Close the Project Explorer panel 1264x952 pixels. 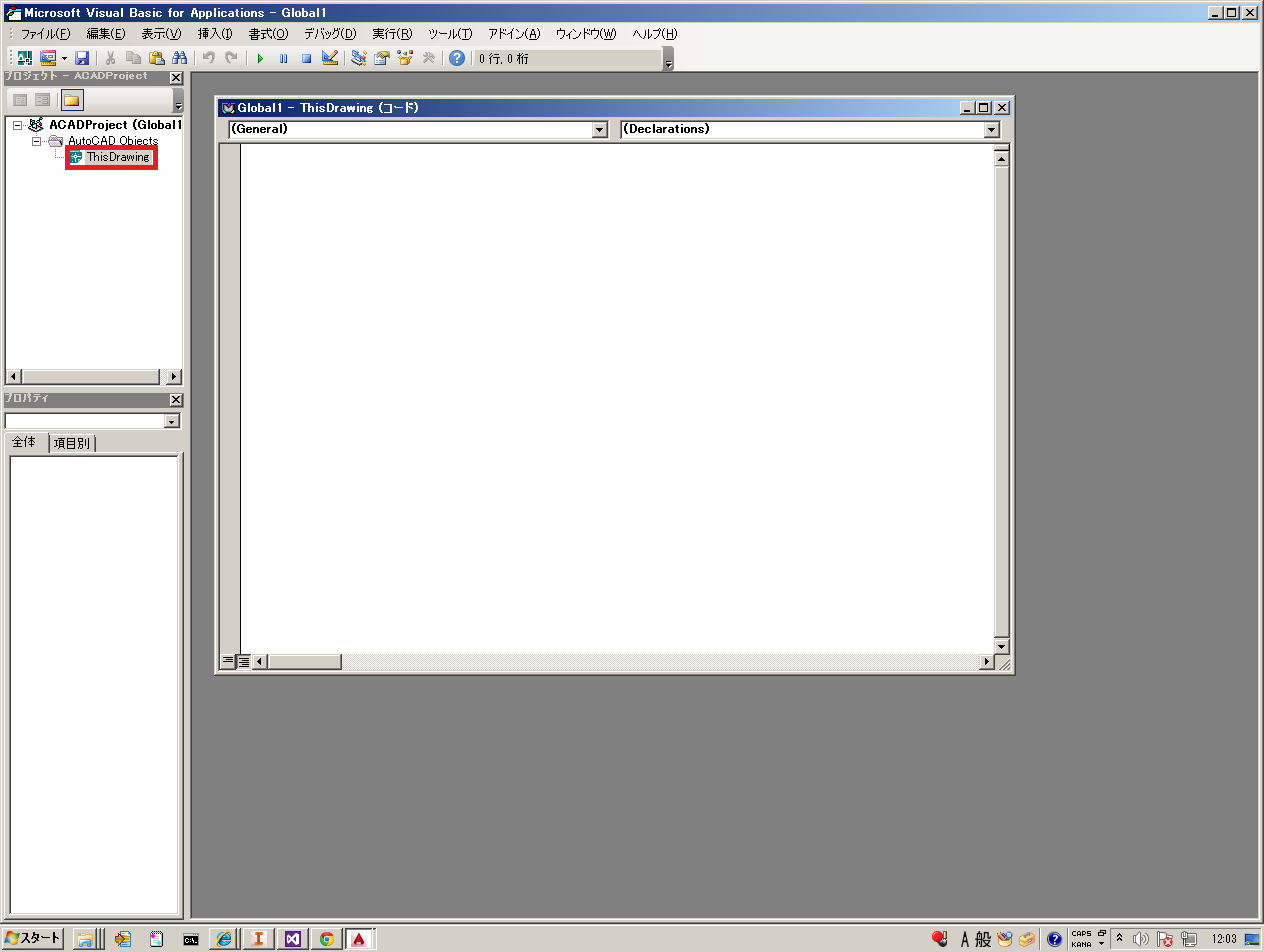176,78
